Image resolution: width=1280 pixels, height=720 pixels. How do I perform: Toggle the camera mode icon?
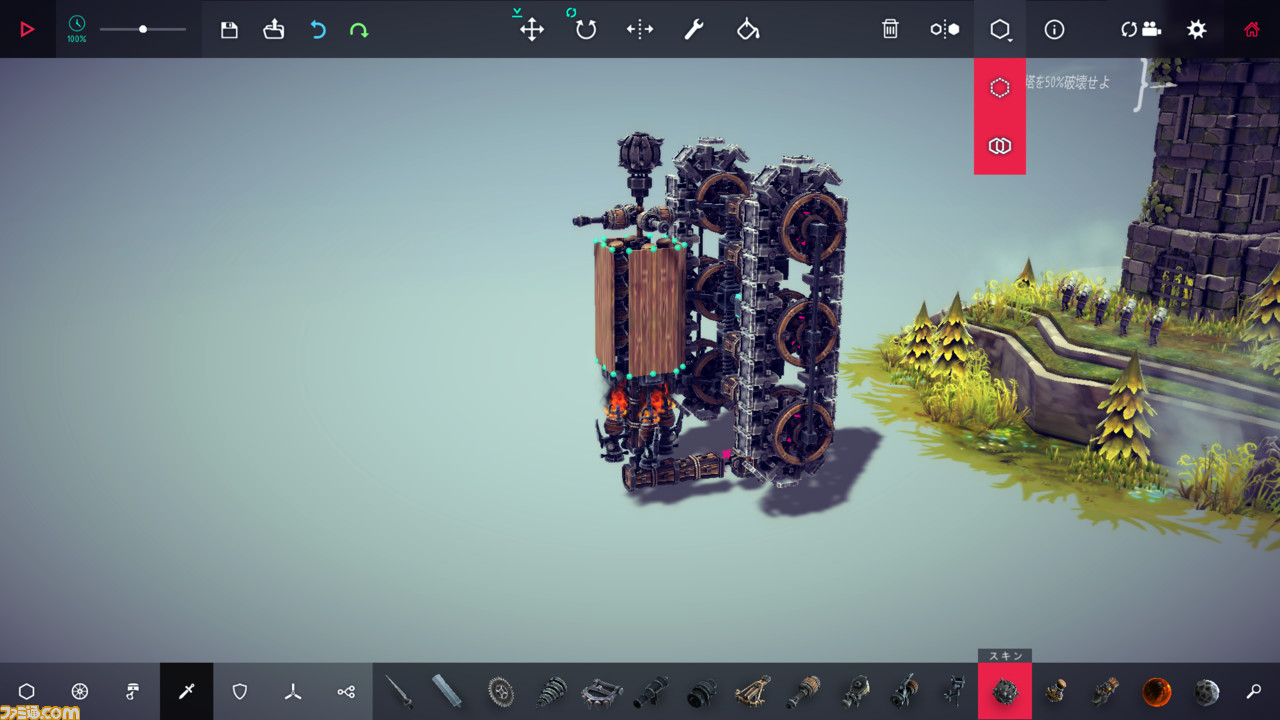(1141, 29)
